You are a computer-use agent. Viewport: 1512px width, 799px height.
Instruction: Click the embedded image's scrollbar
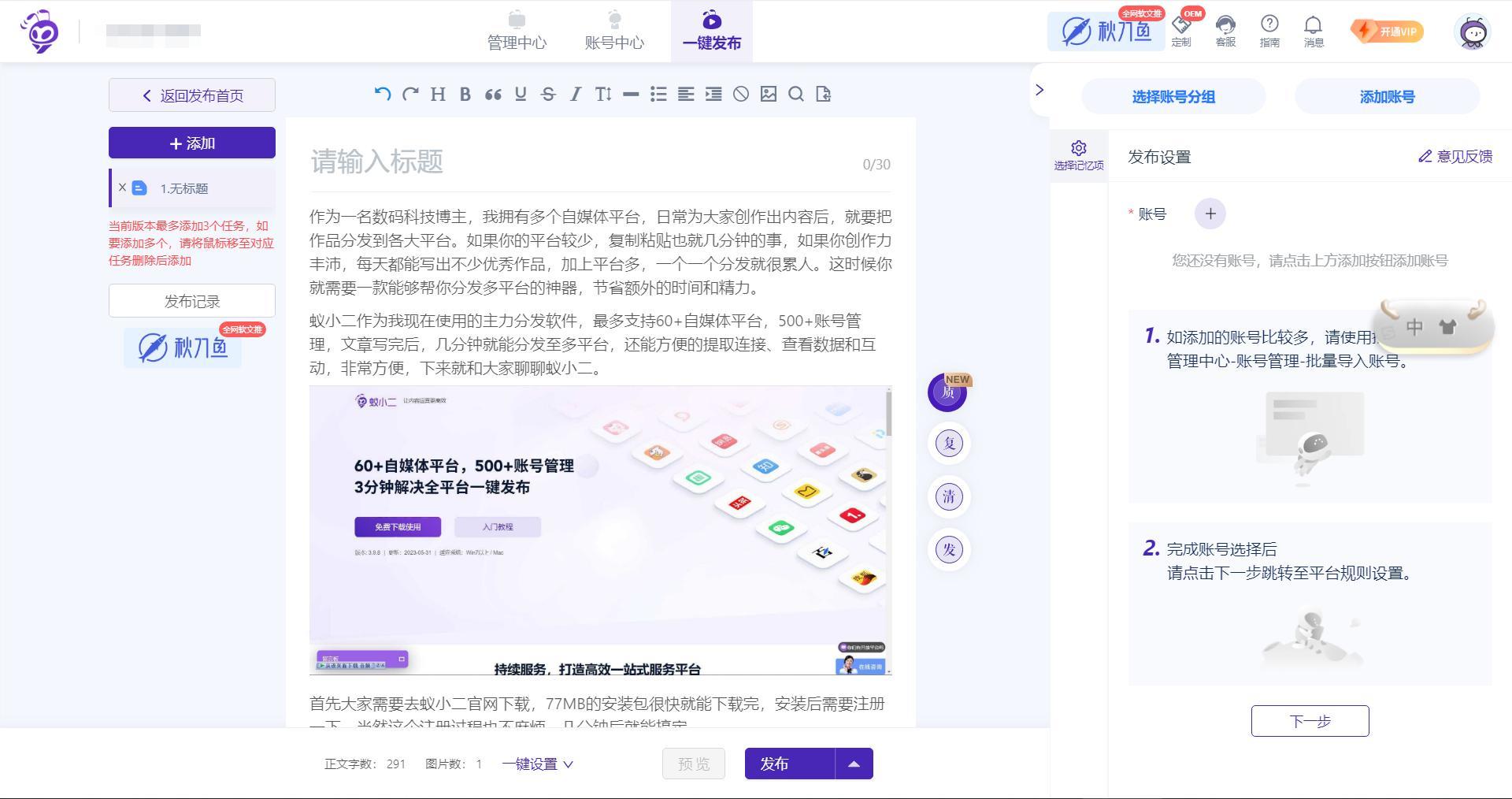click(888, 530)
